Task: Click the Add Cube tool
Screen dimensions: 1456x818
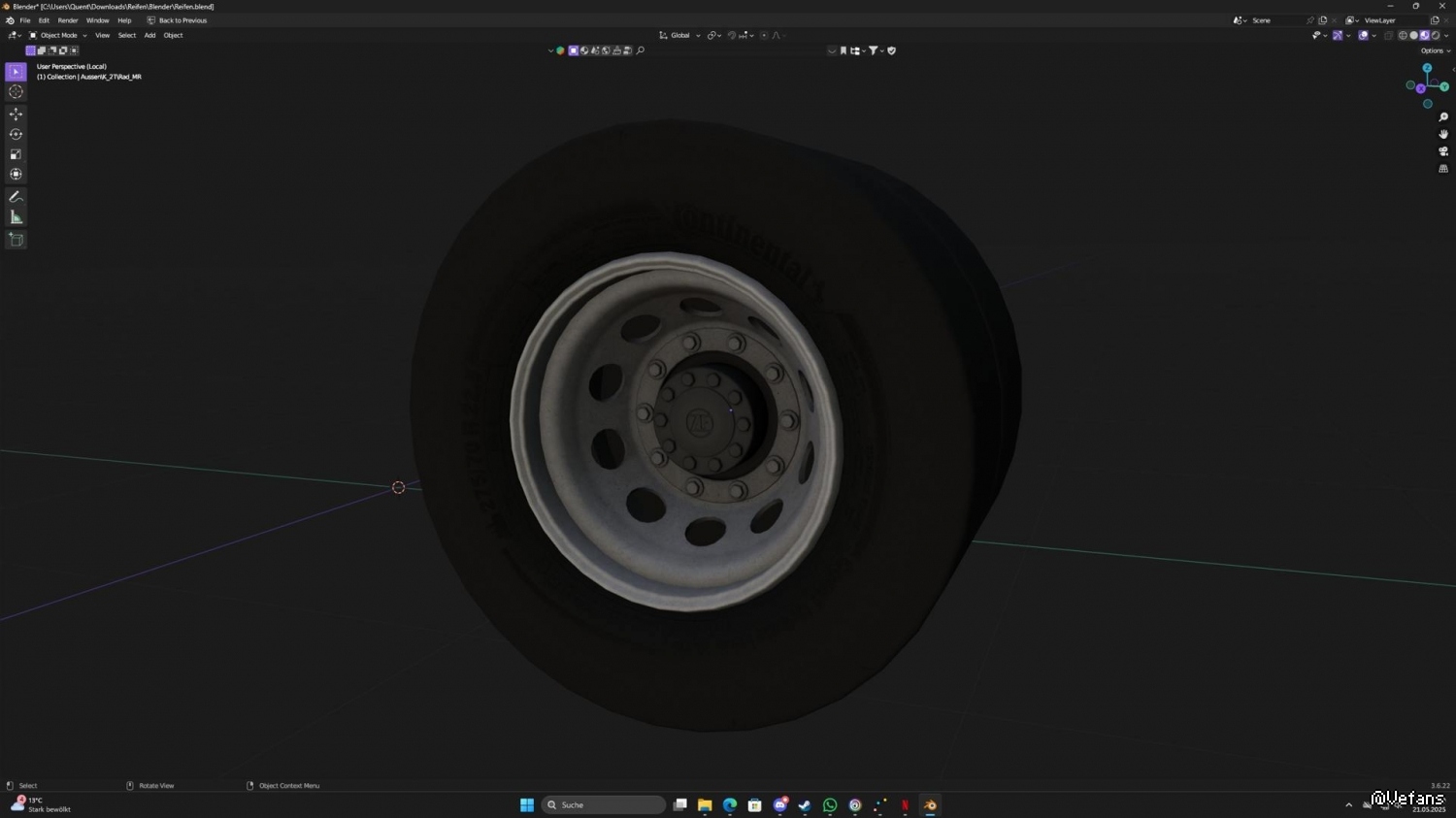Action: (x=16, y=240)
